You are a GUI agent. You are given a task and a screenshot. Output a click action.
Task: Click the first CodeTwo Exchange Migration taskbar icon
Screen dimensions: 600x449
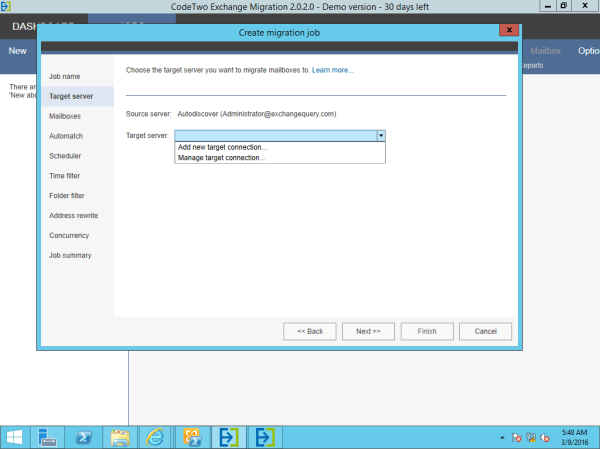click(227, 437)
